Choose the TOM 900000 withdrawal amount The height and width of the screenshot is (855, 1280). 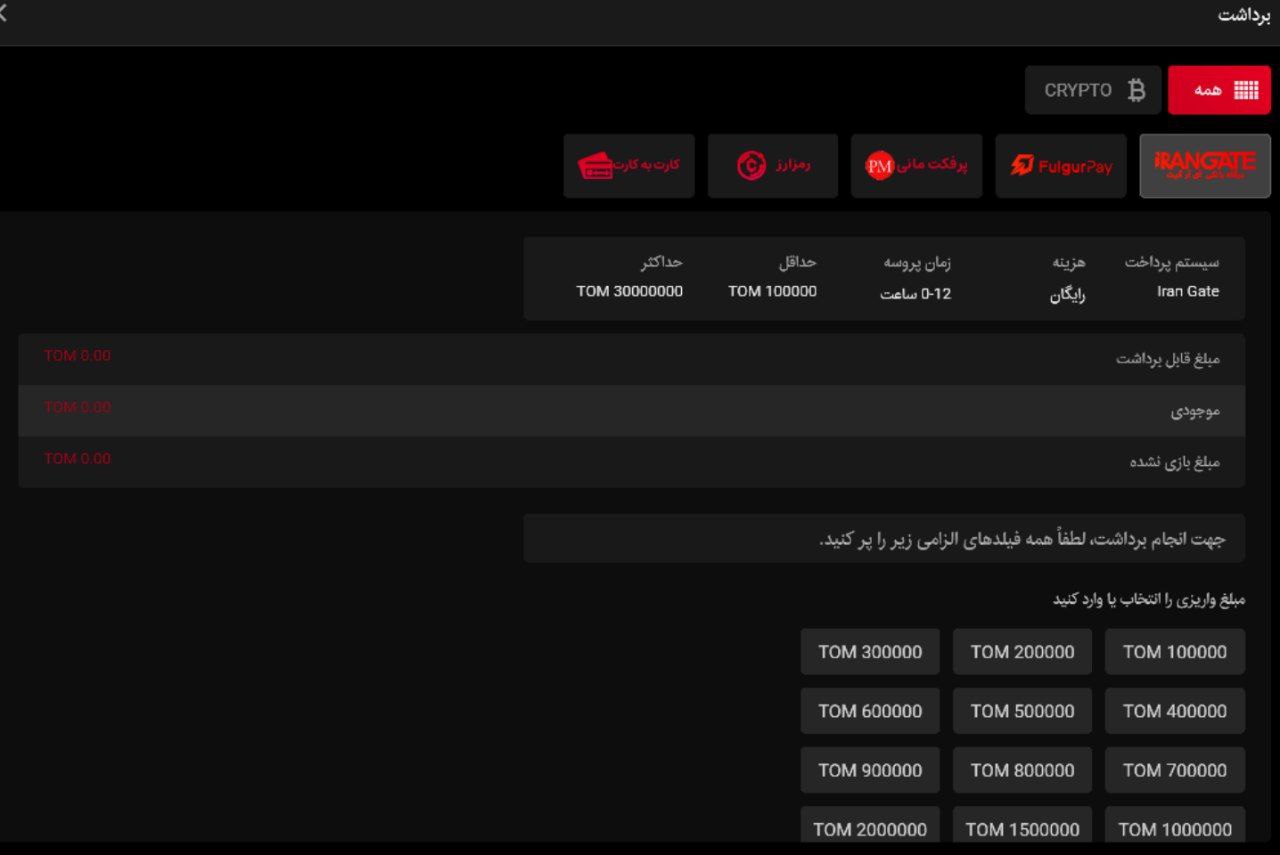[x=870, y=770]
